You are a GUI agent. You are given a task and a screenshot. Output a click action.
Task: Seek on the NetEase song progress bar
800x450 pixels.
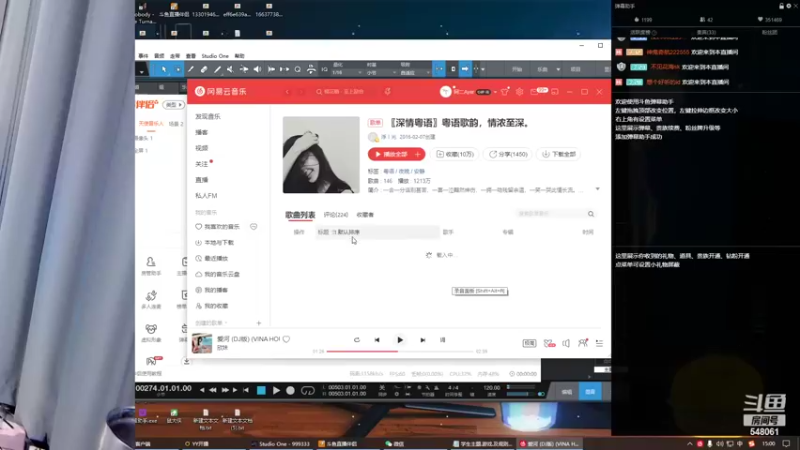[399, 352]
